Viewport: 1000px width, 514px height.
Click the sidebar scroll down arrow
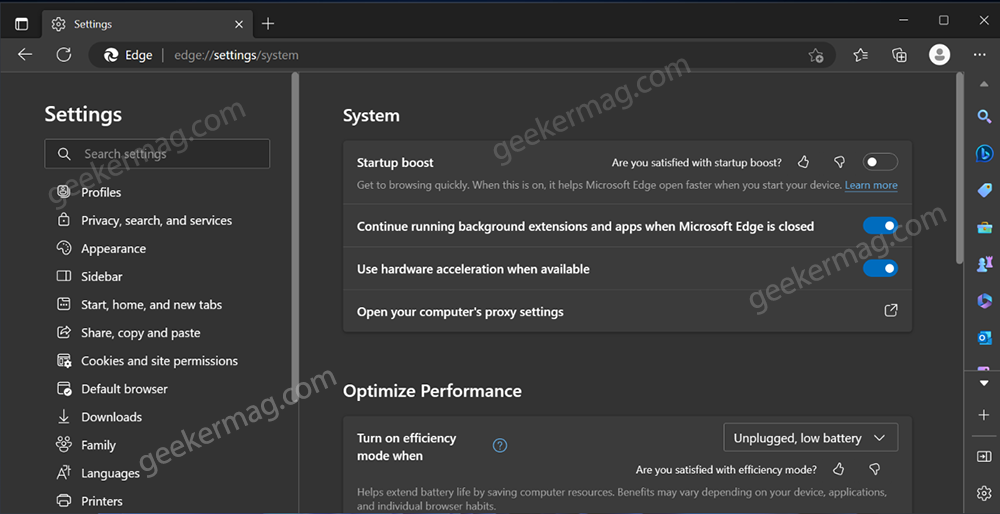coord(983,384)
